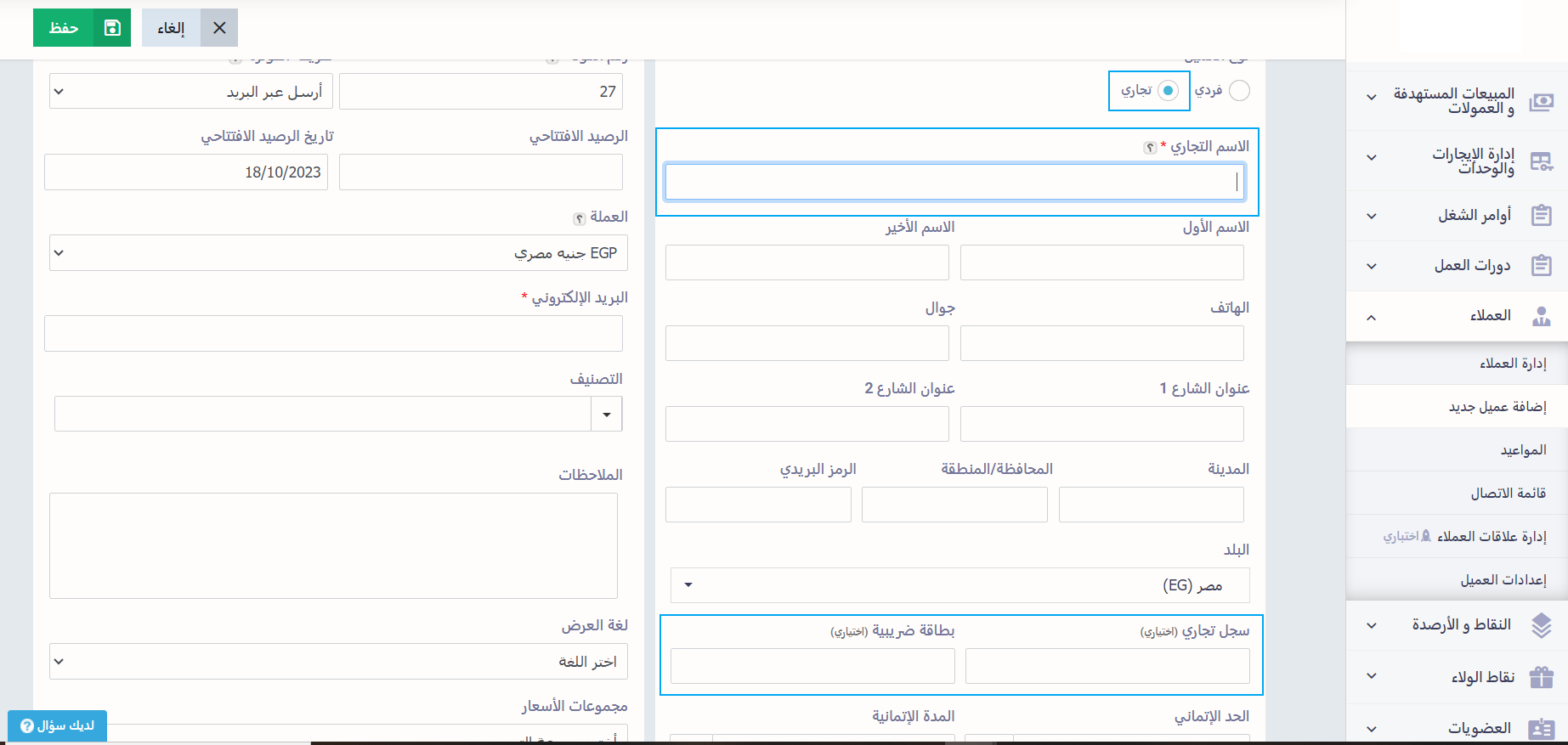Click the لديك سؤال help button

pyautogui.click(x=58, y=725)
